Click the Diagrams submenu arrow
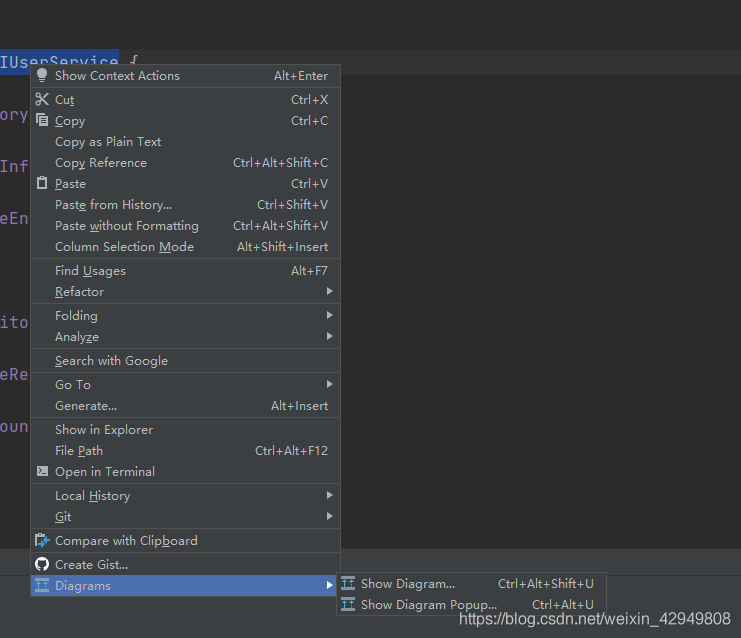The width and height of the screenshot is (741, 638). tap(329, 585)
